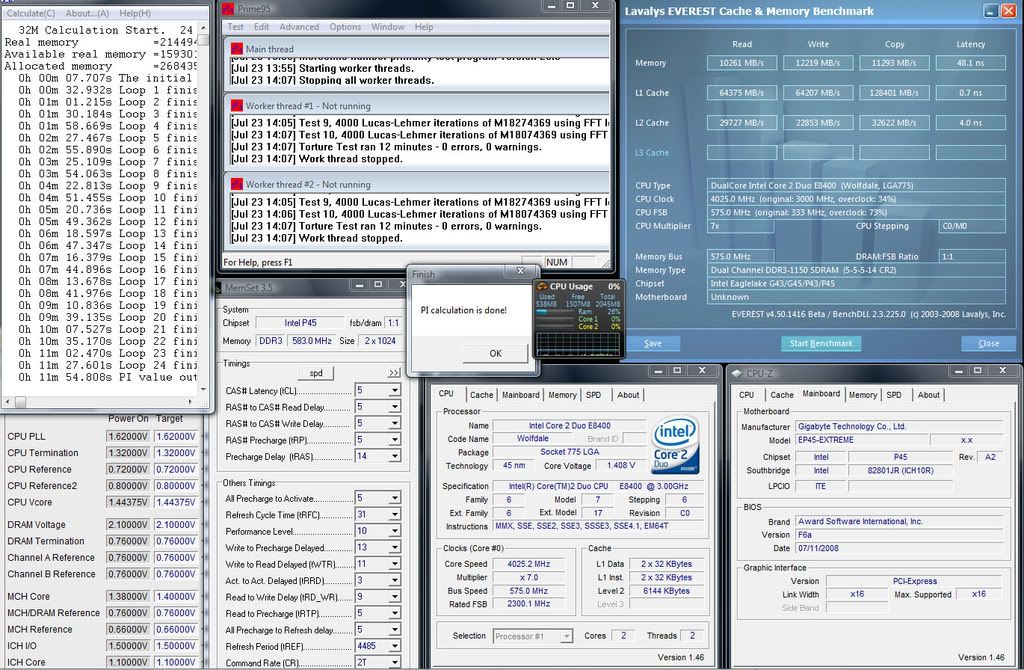The height and width of the screenshot is (670, 1024).
Task: Click the Memory Read 10261 MB/s value in EVEREST
Action: coord(742,63)
